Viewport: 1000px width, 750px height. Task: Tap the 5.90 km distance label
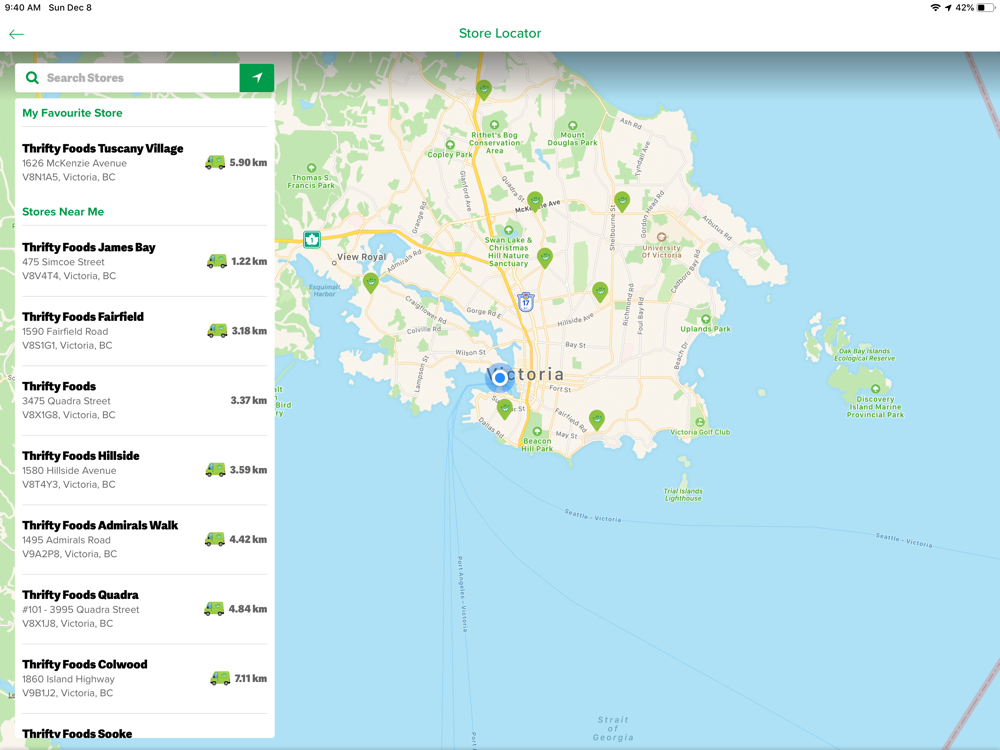click(248, 163)
